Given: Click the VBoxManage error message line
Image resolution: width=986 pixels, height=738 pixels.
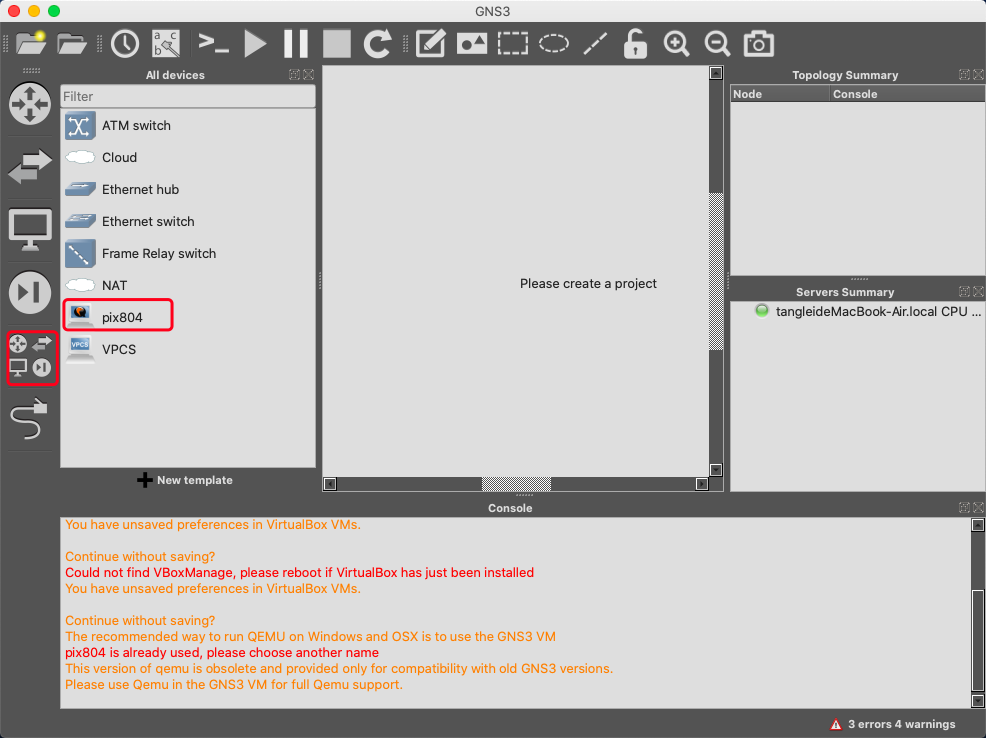Looking at the screenshot, I should coord(299,573).
